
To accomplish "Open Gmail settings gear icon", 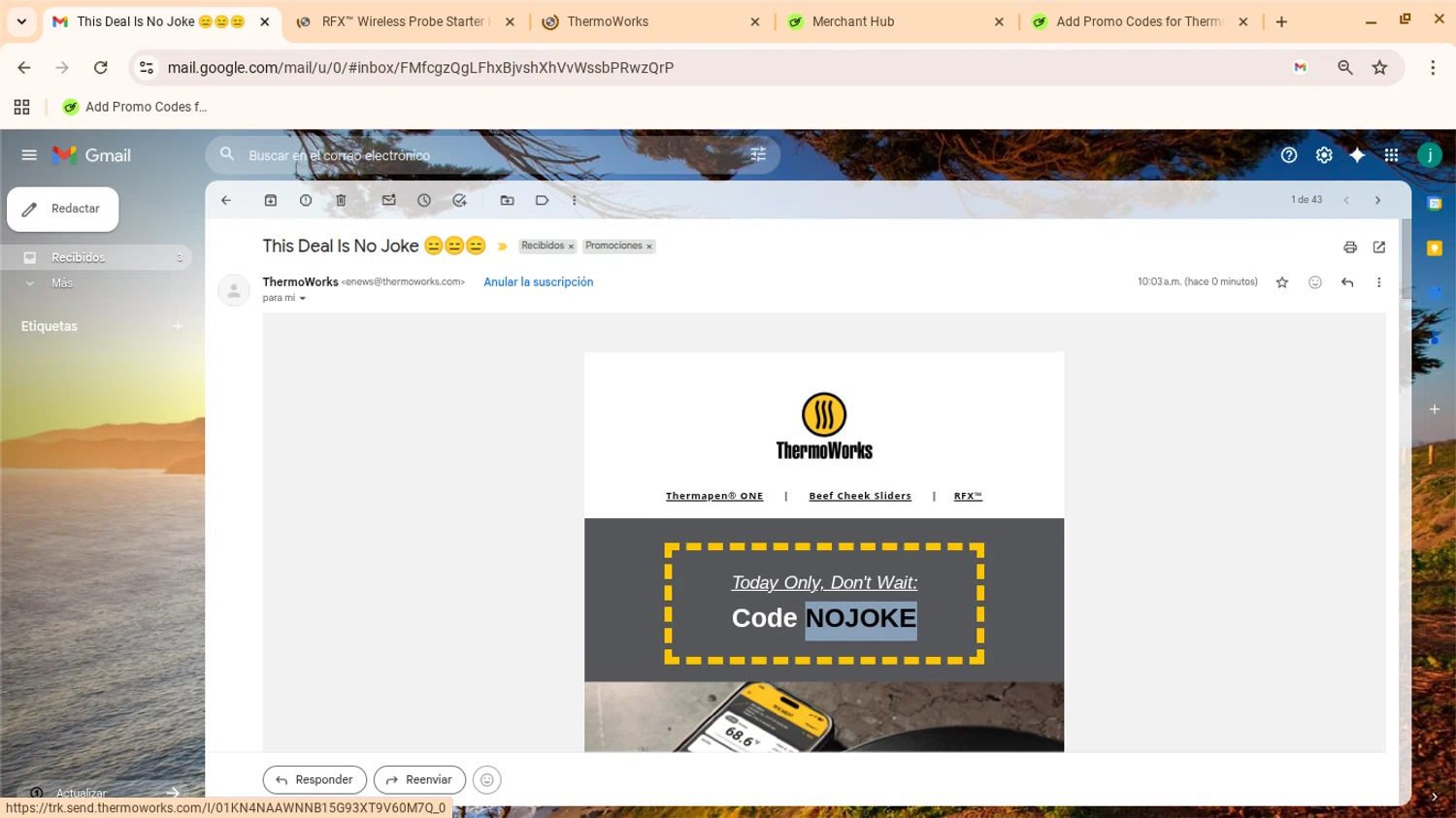I will (x=1324, y=155).
